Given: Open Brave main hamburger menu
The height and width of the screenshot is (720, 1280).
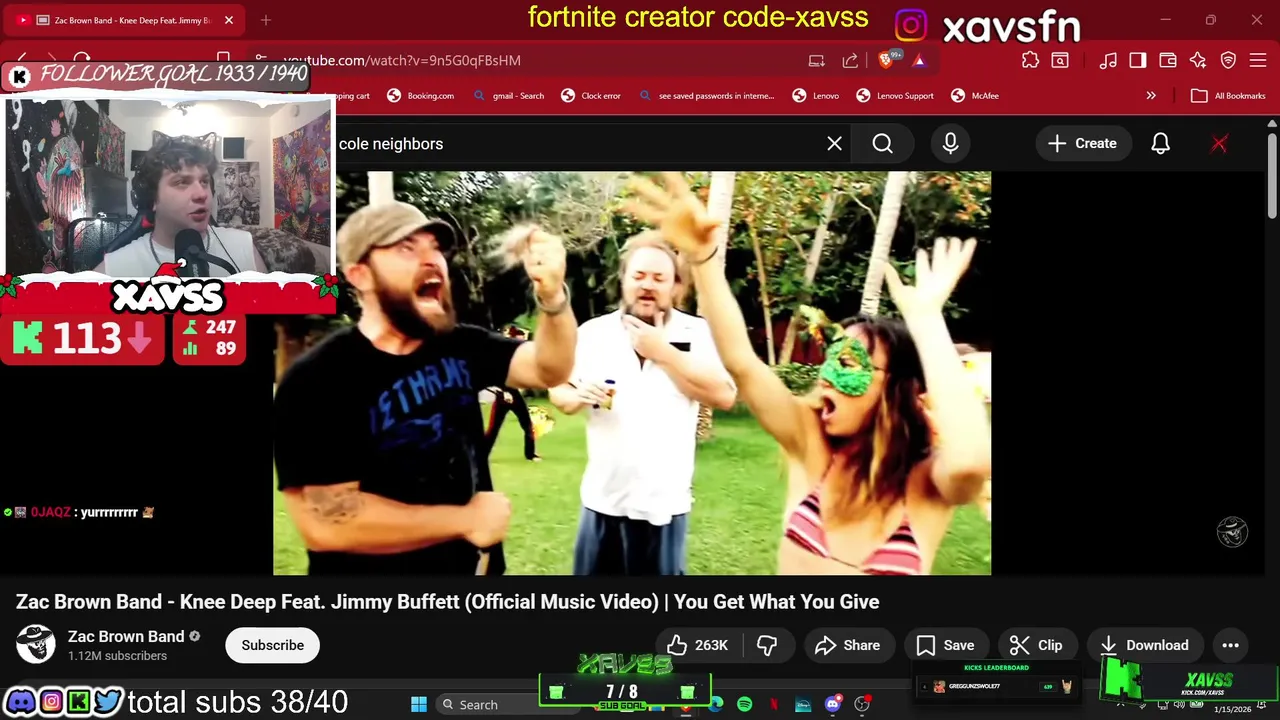Looking at the screenshot, I should [1259, 60].
